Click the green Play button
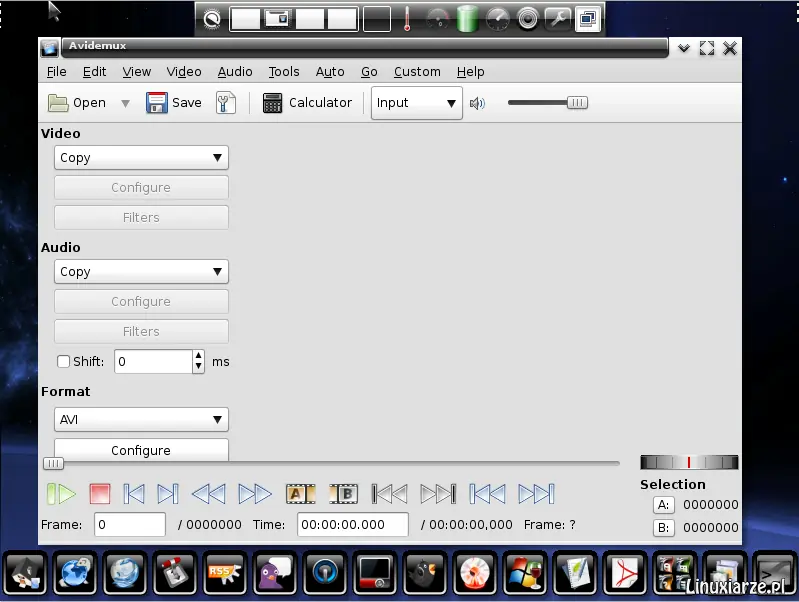The width and height of the screenshot is (799, 602). 61,494
